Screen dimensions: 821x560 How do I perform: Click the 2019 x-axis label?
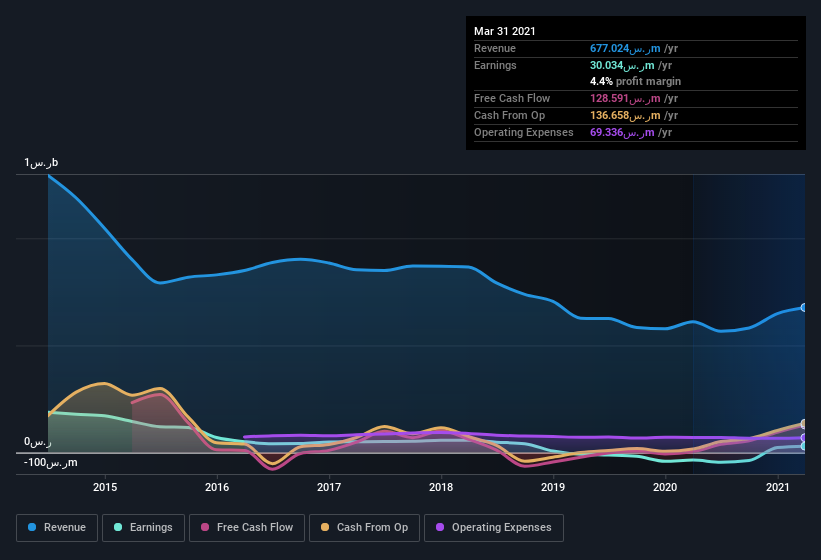[x=553, y=487]
